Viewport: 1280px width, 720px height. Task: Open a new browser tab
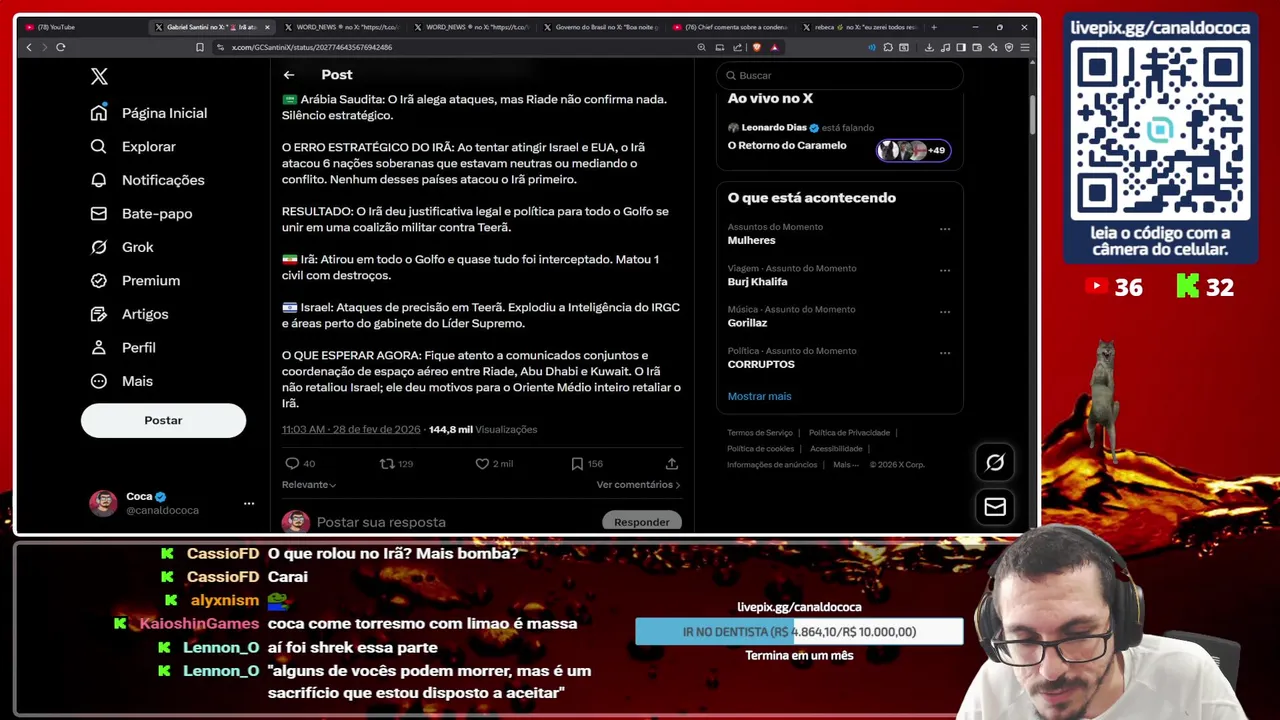934,27
